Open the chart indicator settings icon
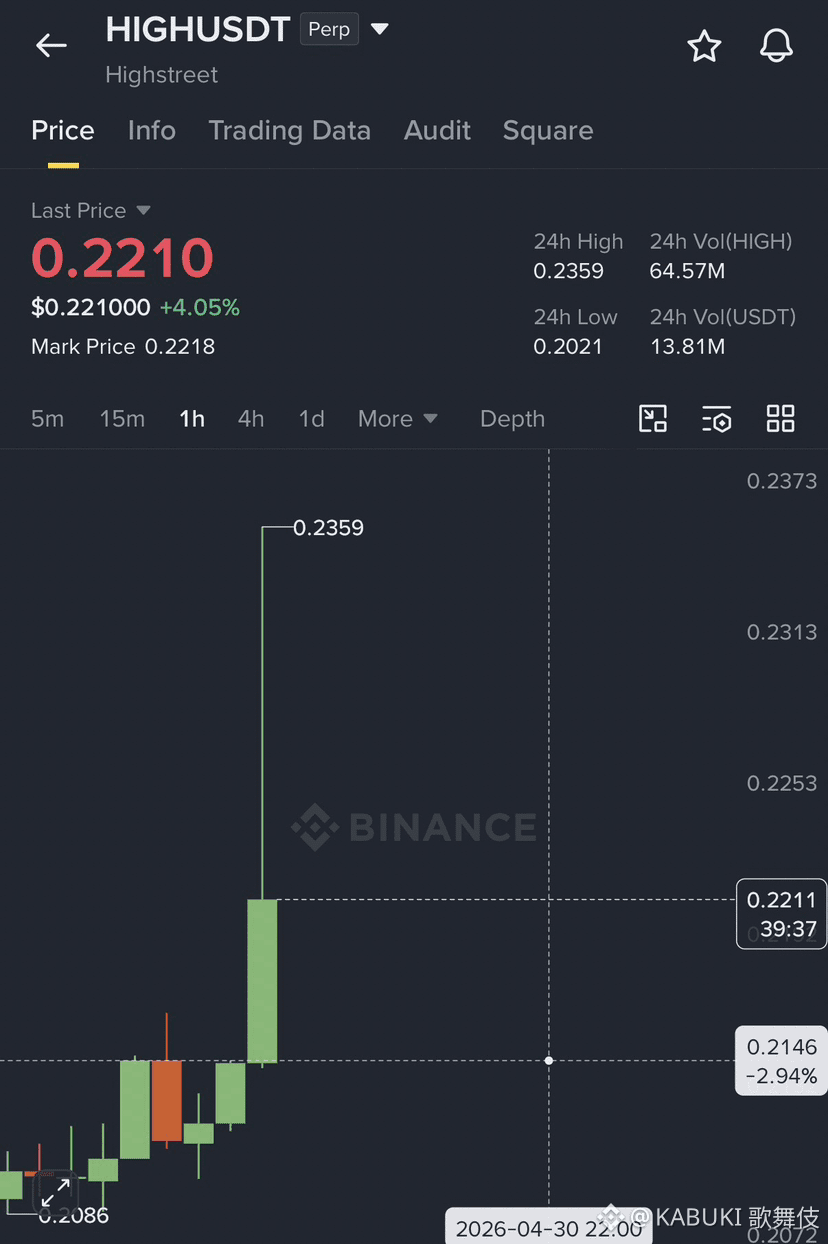 (x=717, y=419)
